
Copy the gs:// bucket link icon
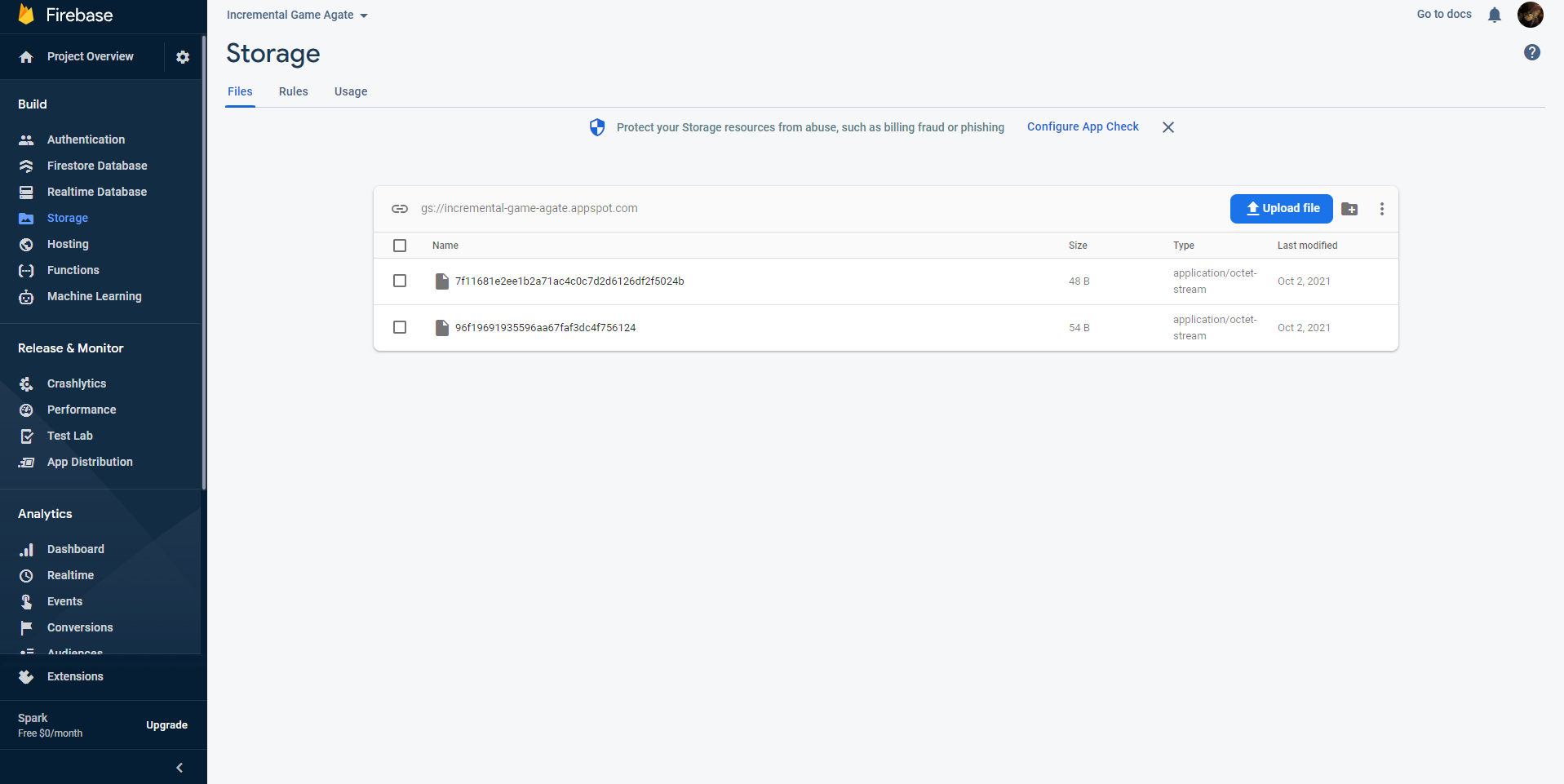pos(400,209)
